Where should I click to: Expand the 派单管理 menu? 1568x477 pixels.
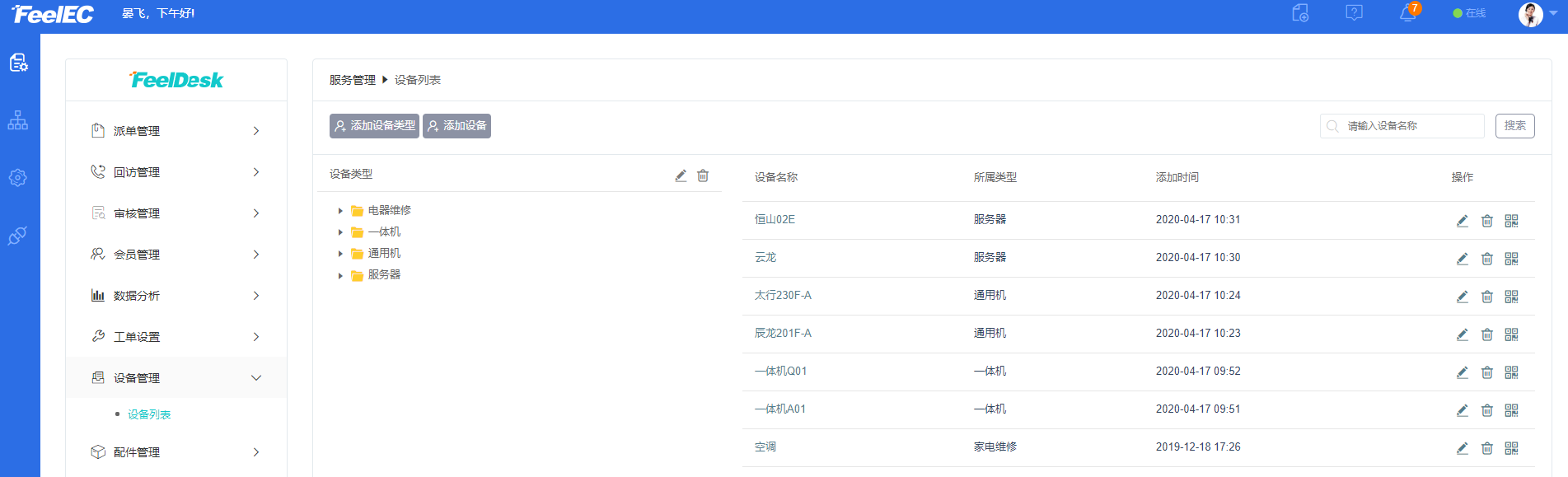[176, 131]
